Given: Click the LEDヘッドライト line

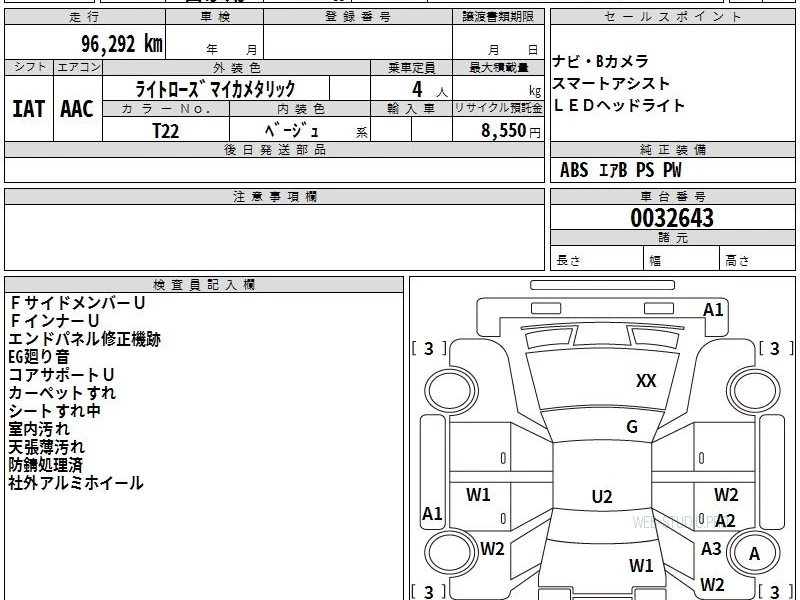Looking at the screenshot, I should 619,106.
